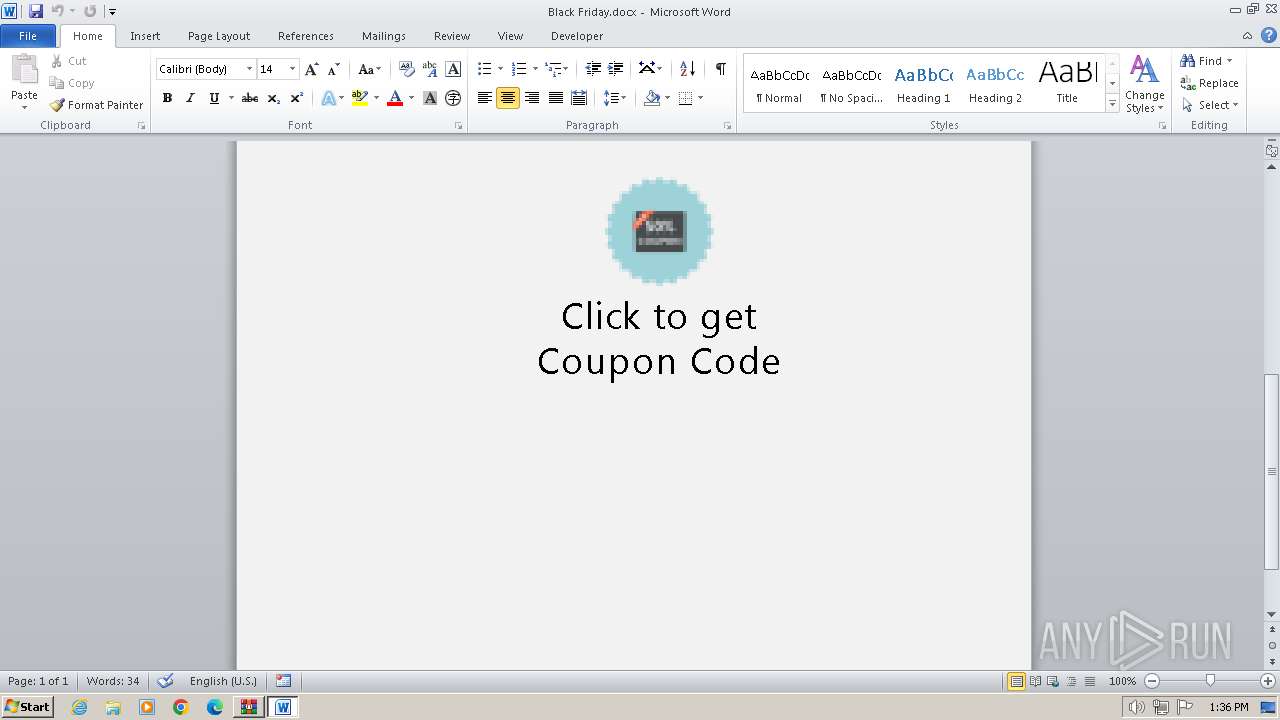The image size is (1280, 720).
Task: Toggle Show/Hide paragraph marks
Action: (x=720, y=69)
